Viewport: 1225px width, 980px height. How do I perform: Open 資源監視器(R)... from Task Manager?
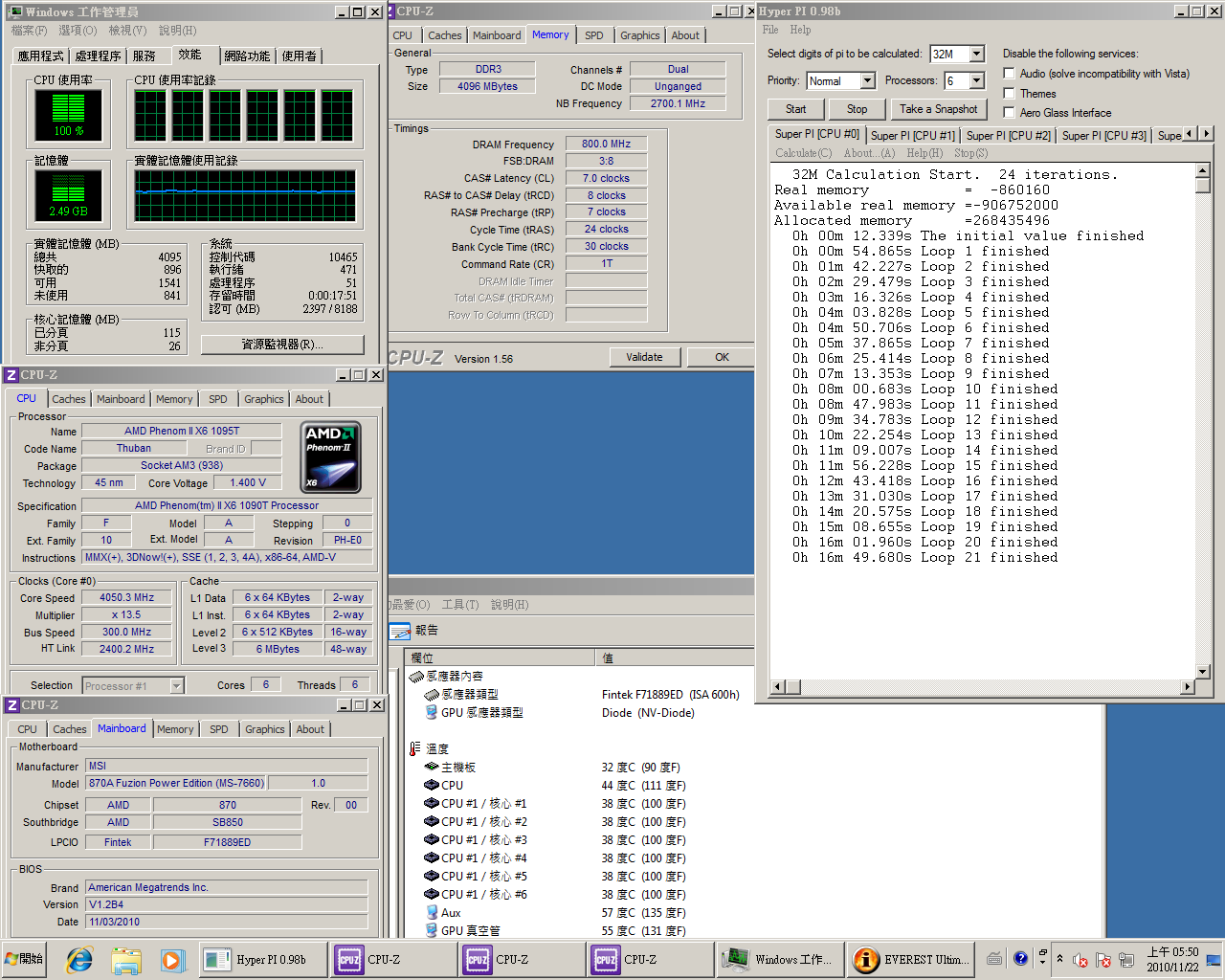click(282, 345)
